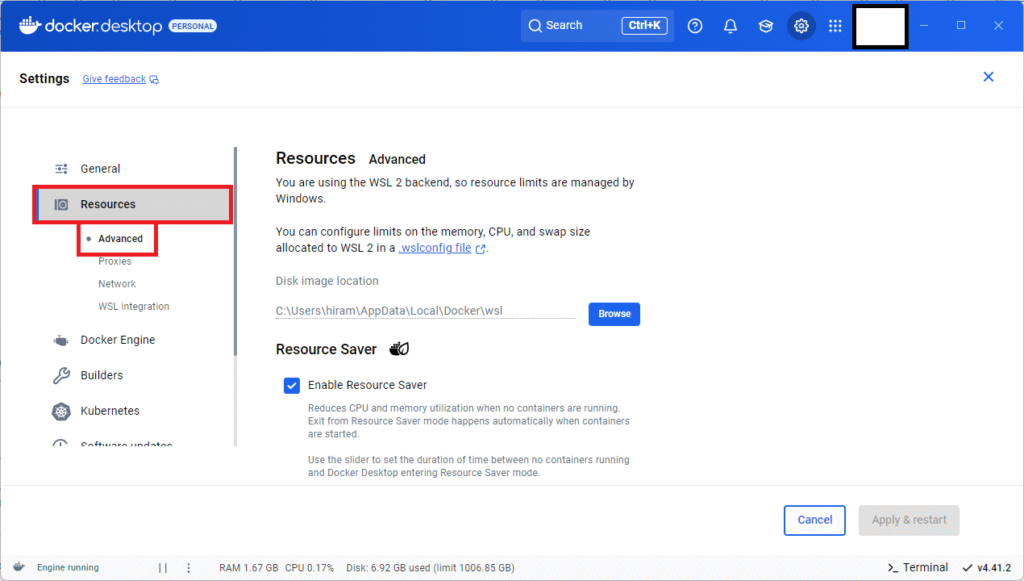Screen dimensions: 1024x581
Task: Click the CPU 0.17% status entry
Action: [309, 568]
